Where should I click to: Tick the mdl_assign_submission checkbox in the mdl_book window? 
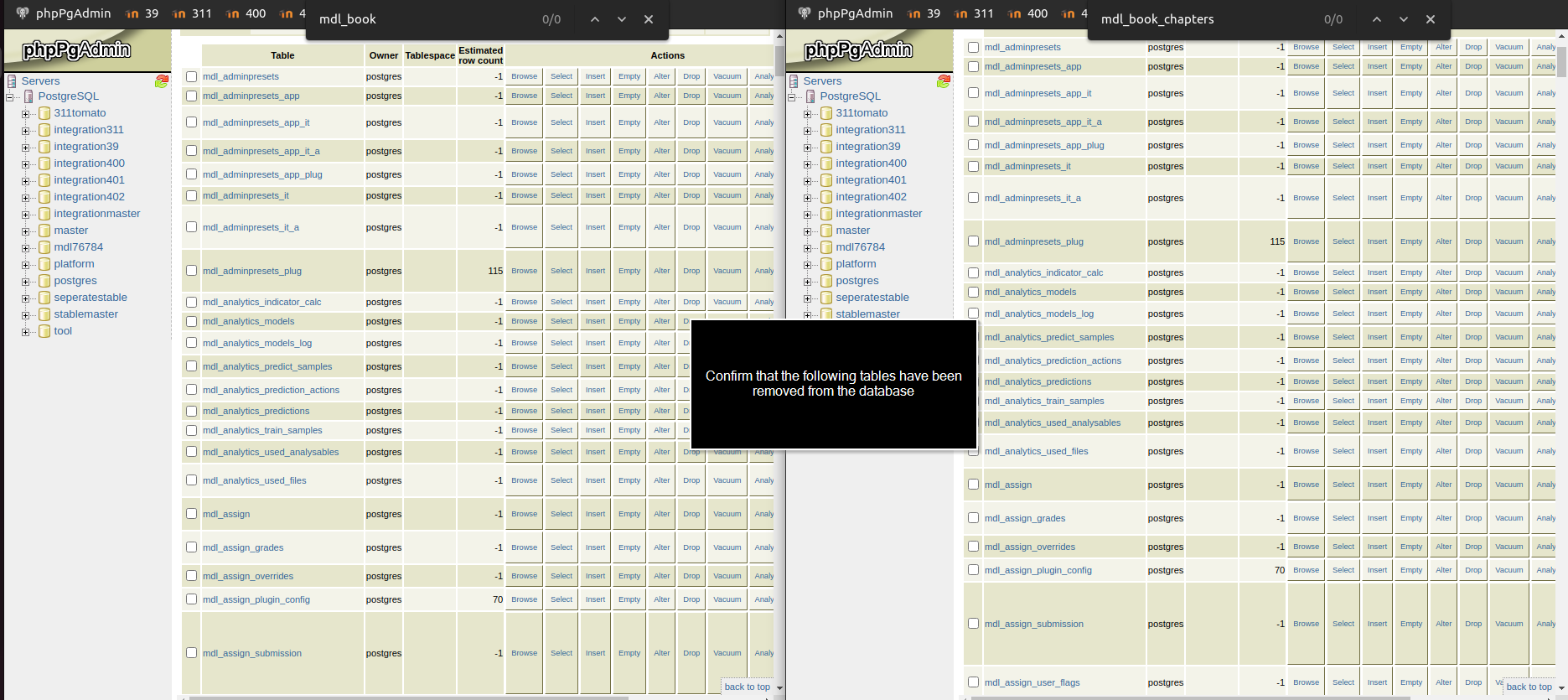click(x=191, y=653)
